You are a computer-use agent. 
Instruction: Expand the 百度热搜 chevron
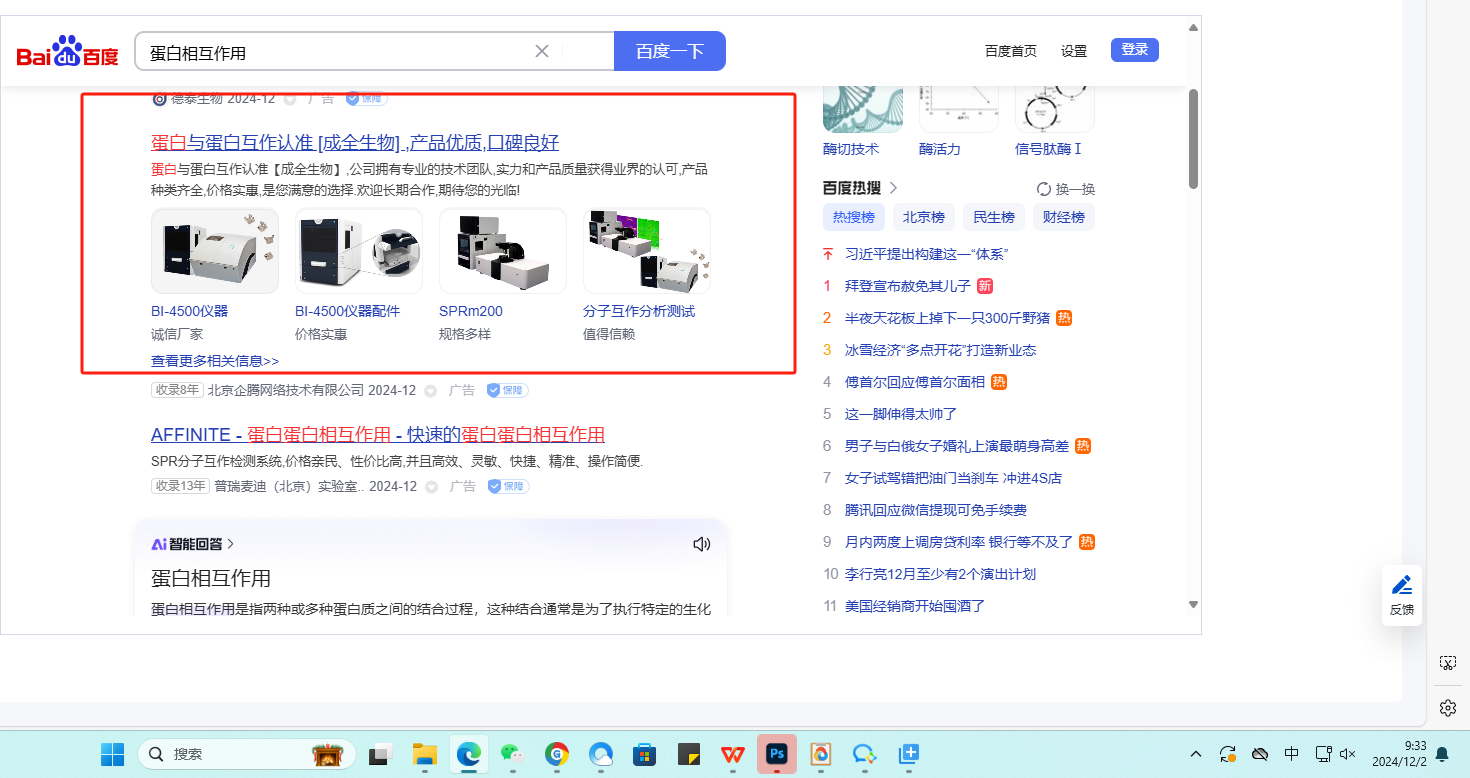[x=893, y=188]
